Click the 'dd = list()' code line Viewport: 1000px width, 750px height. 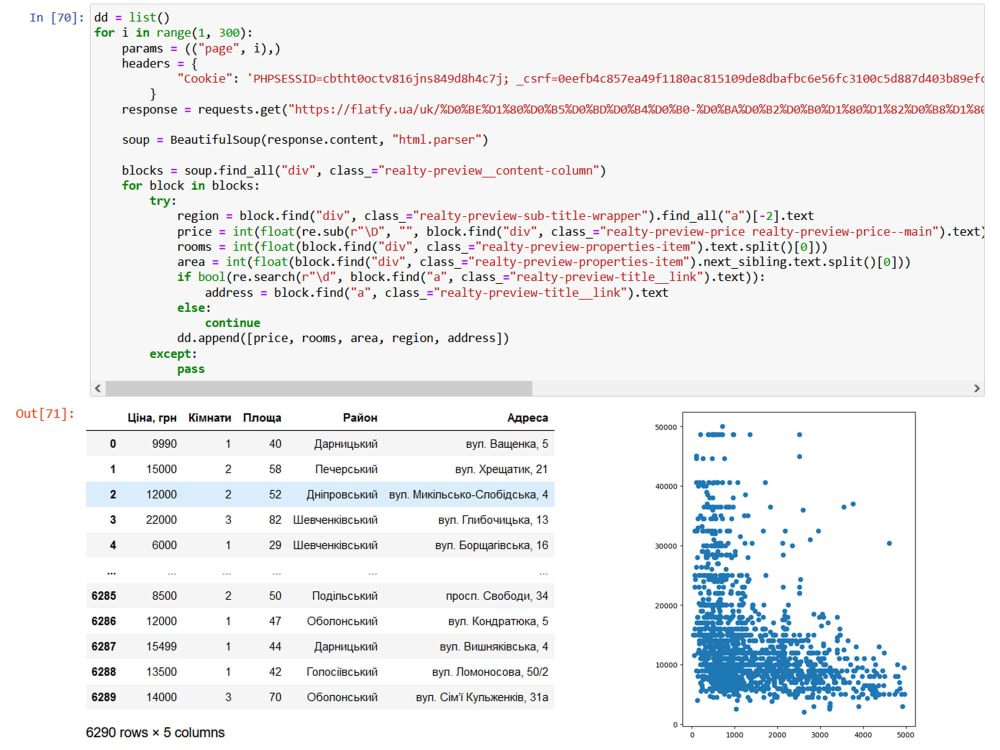(132, 18)
